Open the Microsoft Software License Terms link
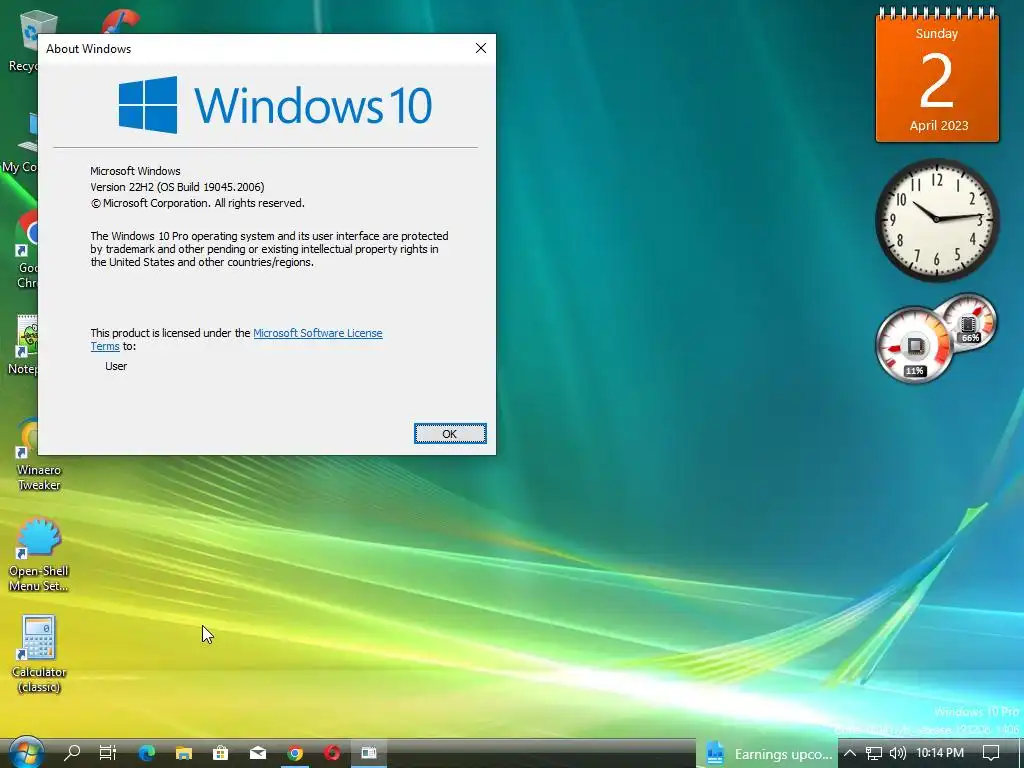The height and width of the screenshot is (768, 1024). coord(317,333)
